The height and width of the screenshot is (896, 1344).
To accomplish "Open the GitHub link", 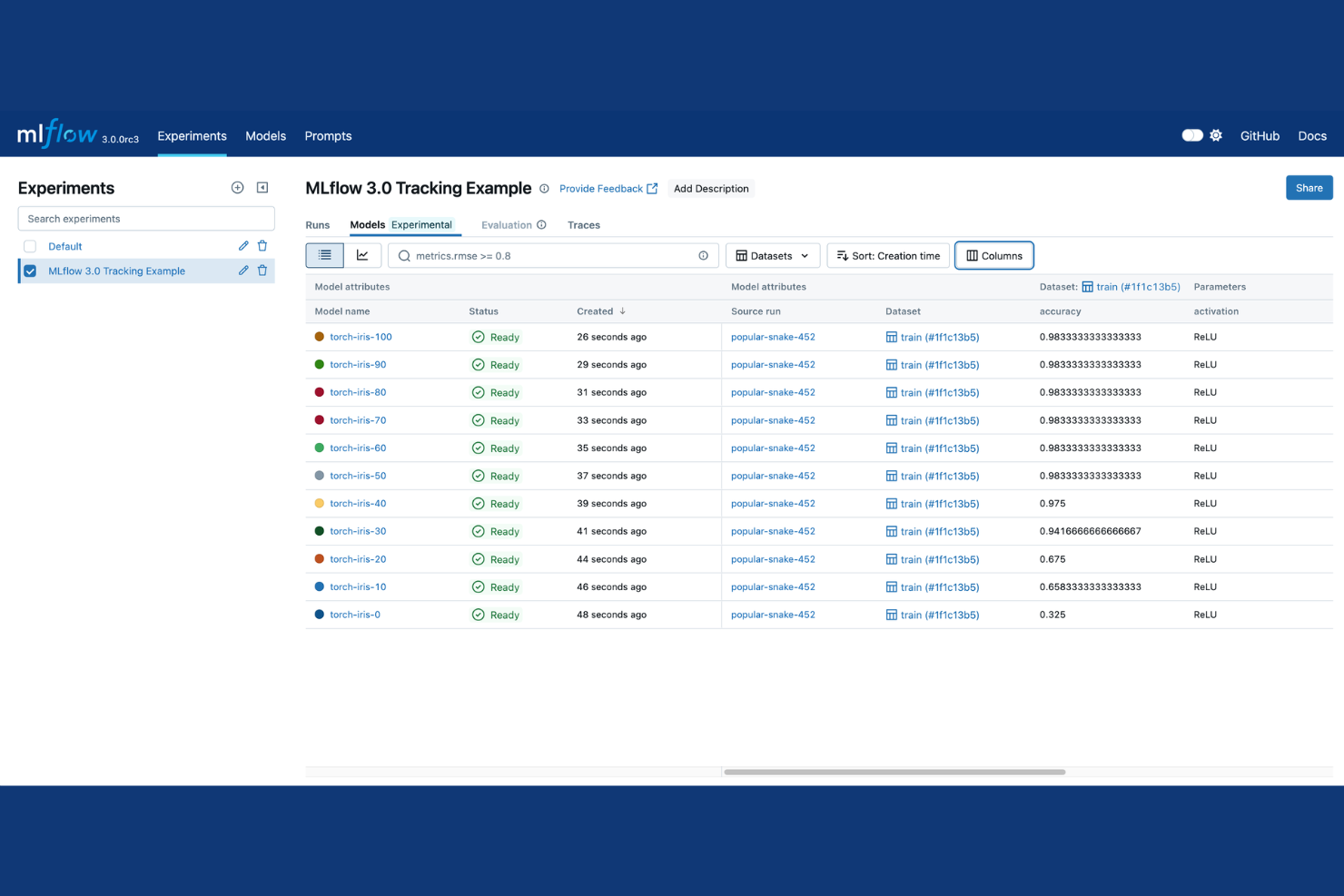I will [1260, 136].
